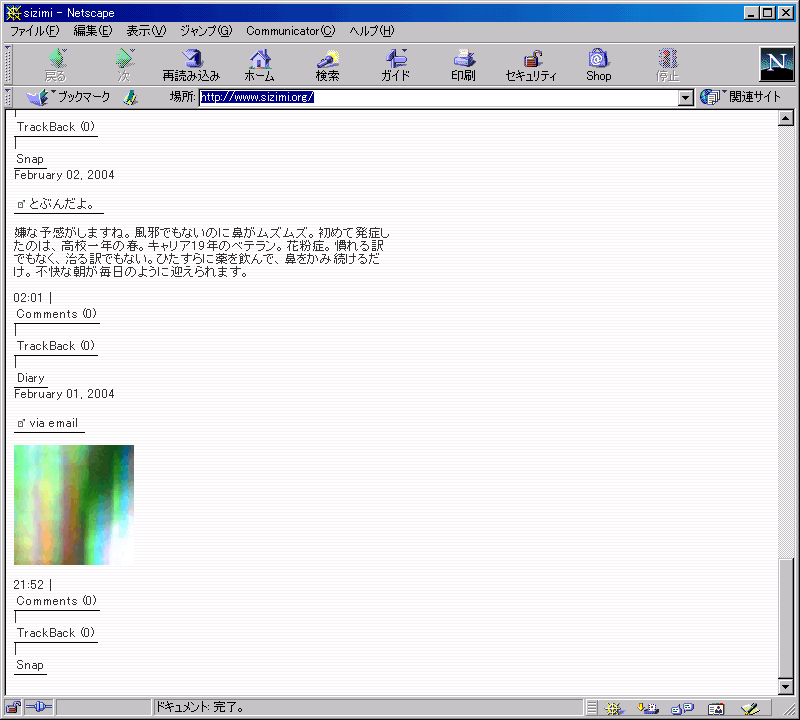Open ジャンプ(G) menu
Viewport: 800px width, 720px height.
pos(206,31)
